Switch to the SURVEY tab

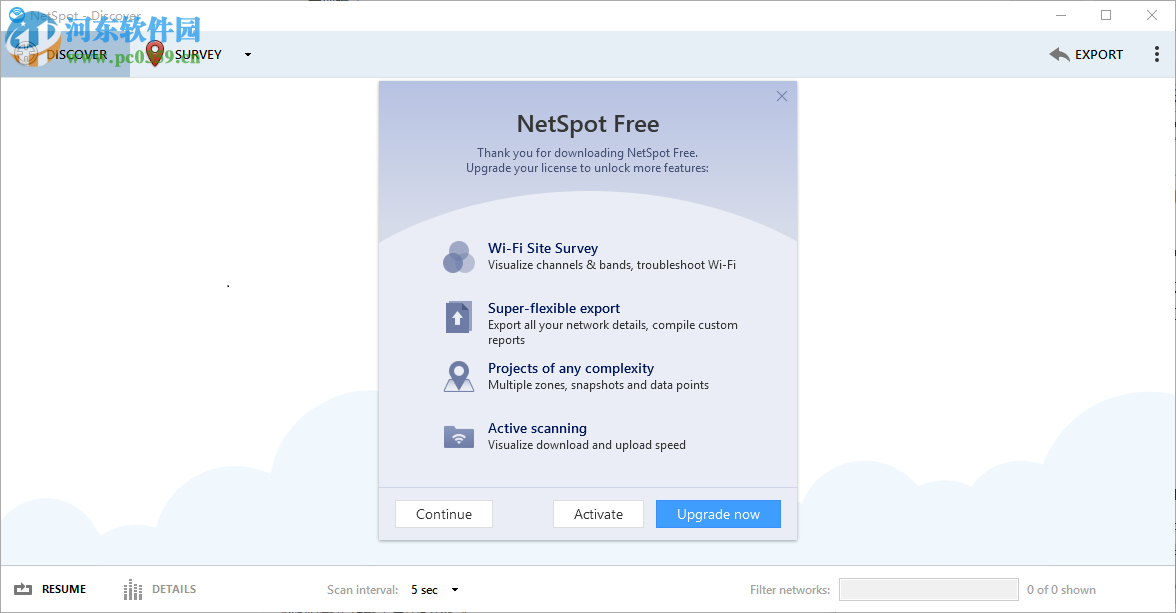pyautogui.click(x=198, y=54)
